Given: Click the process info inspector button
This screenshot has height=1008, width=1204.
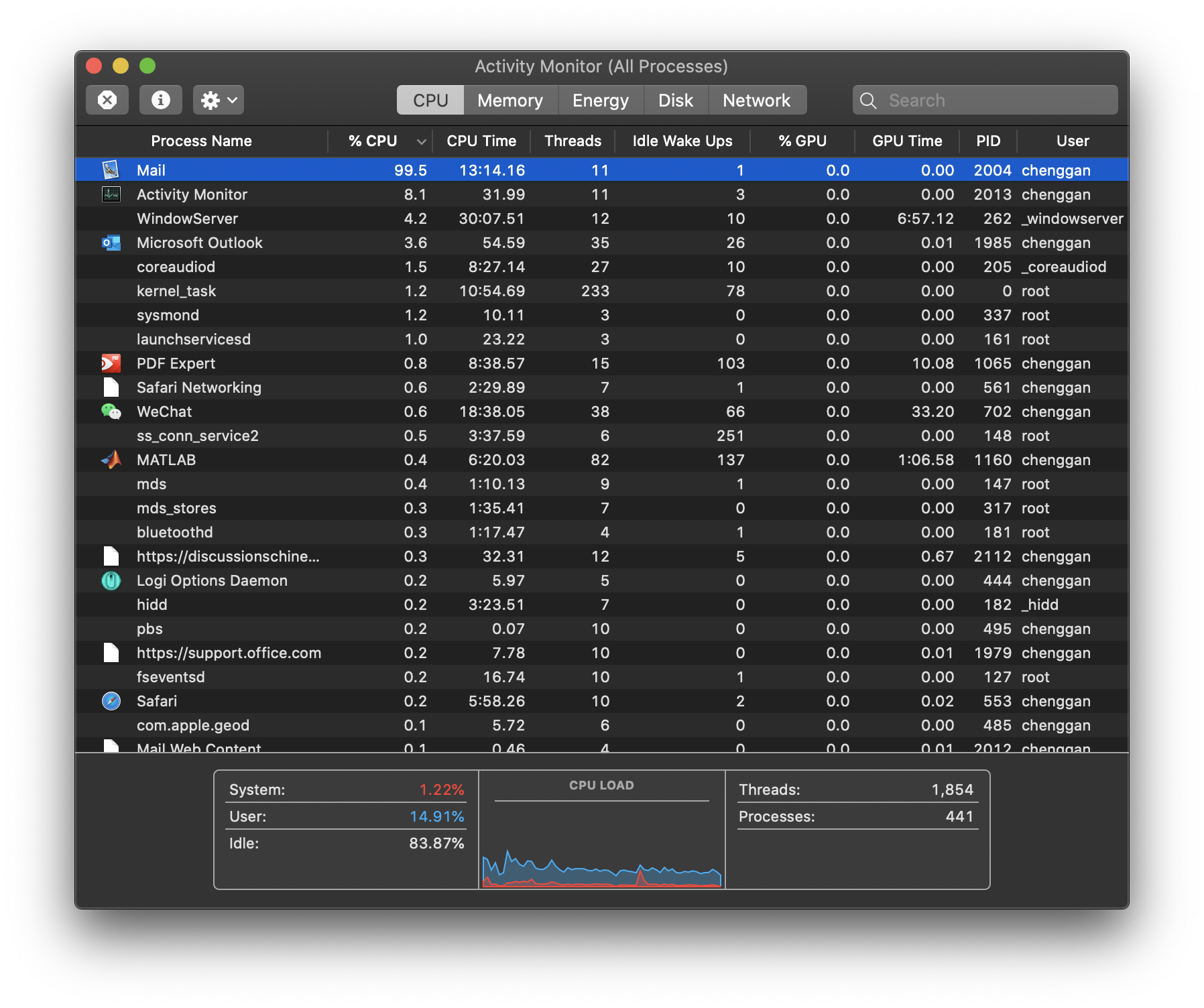Looking at the screenshot, I should coord(160,100).
